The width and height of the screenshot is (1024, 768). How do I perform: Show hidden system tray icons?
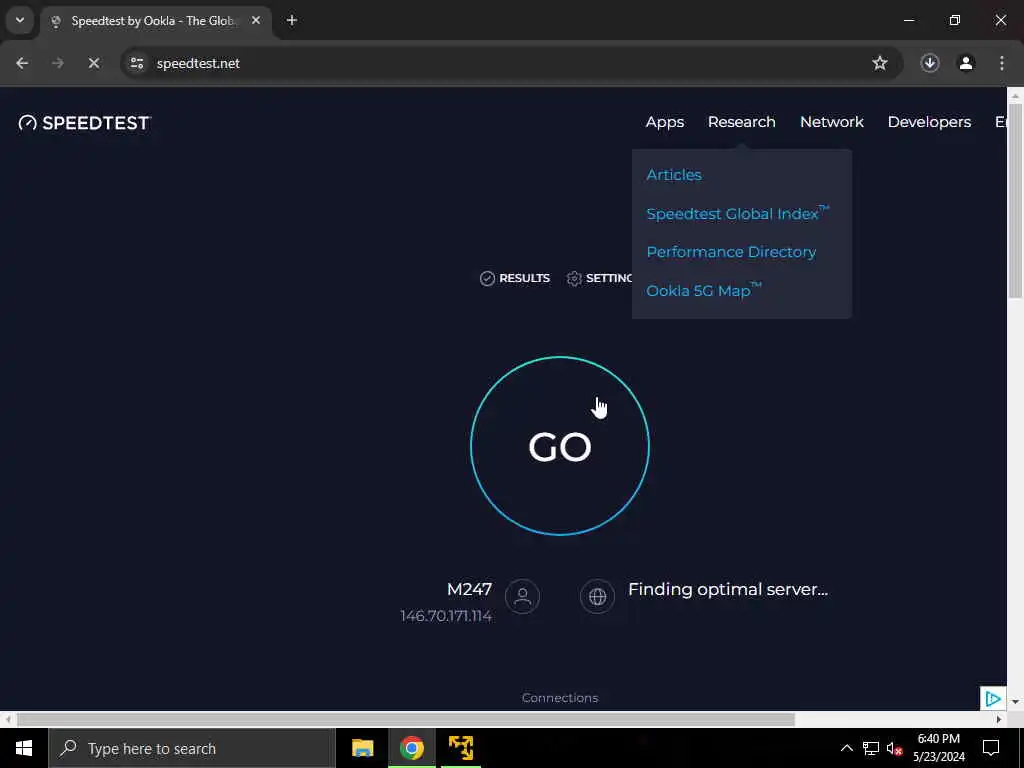point(846,748)
